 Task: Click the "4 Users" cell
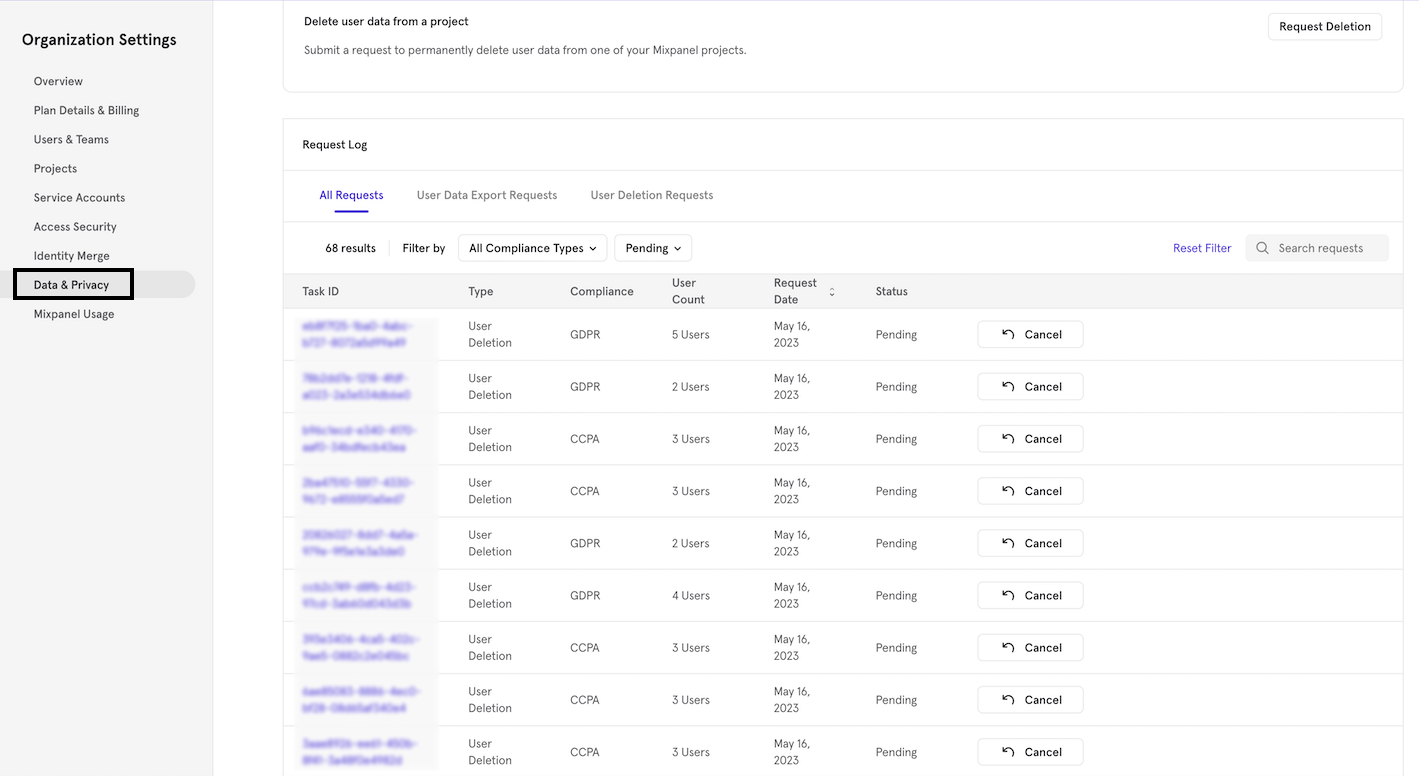pyautogui.click(x=691, y=596)
